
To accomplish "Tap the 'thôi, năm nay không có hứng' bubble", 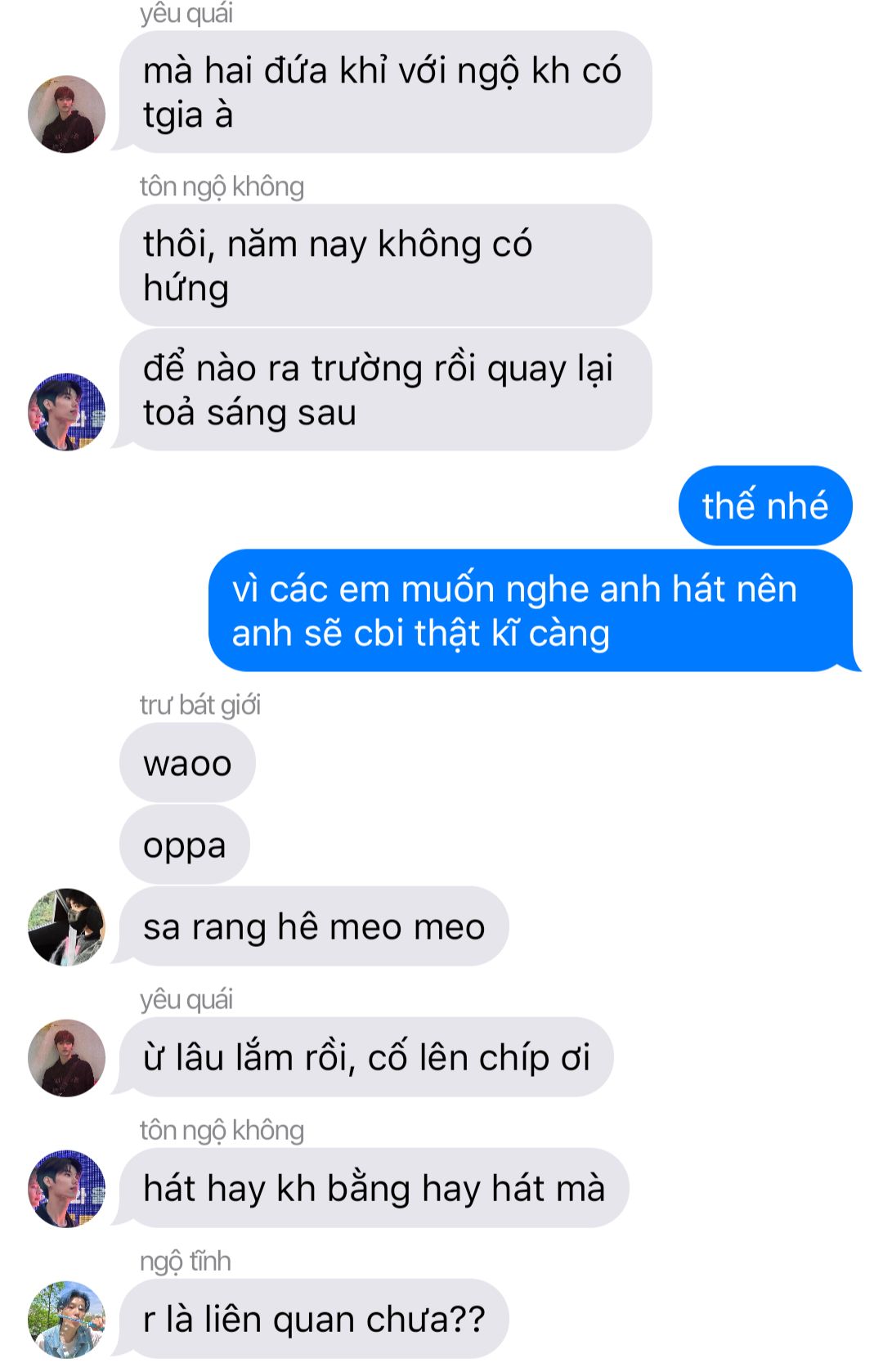I will tap(385, 265).
